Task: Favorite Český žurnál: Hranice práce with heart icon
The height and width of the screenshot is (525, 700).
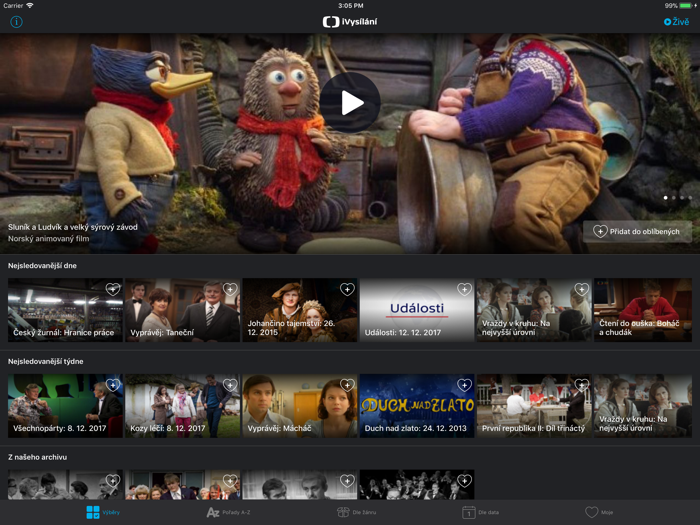Action: [113, 289]
